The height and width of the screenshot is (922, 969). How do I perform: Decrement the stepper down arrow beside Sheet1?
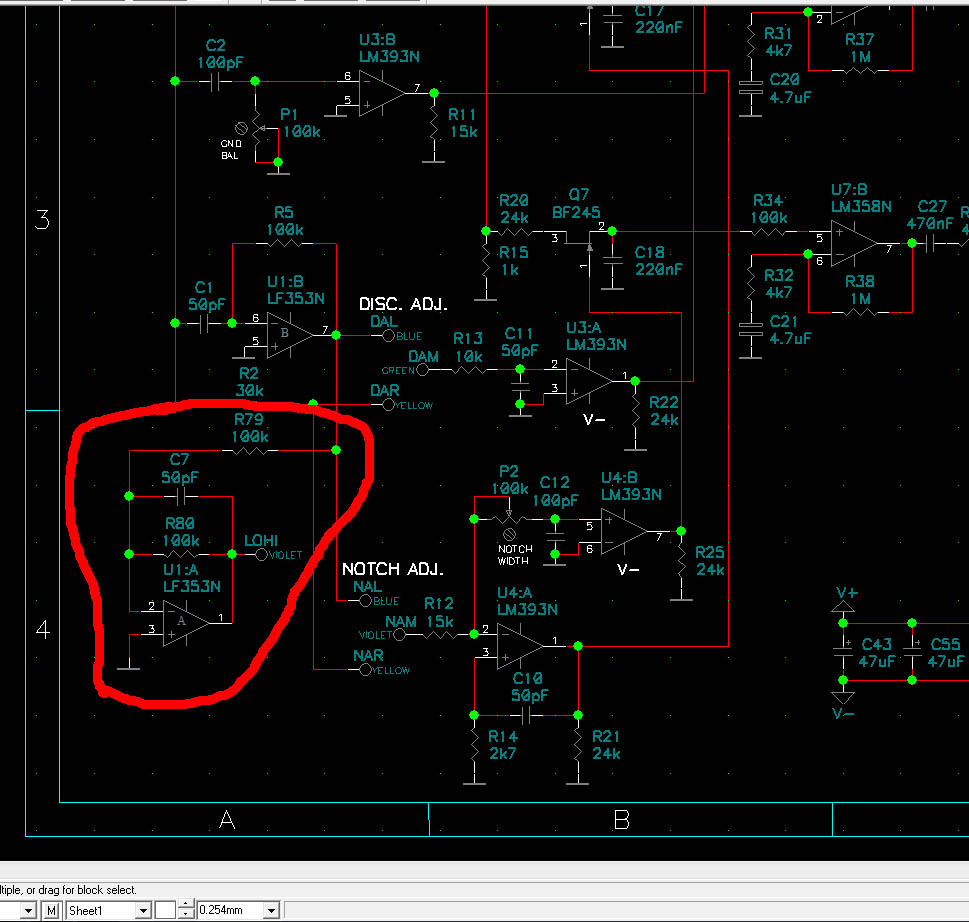coord(186,915)
